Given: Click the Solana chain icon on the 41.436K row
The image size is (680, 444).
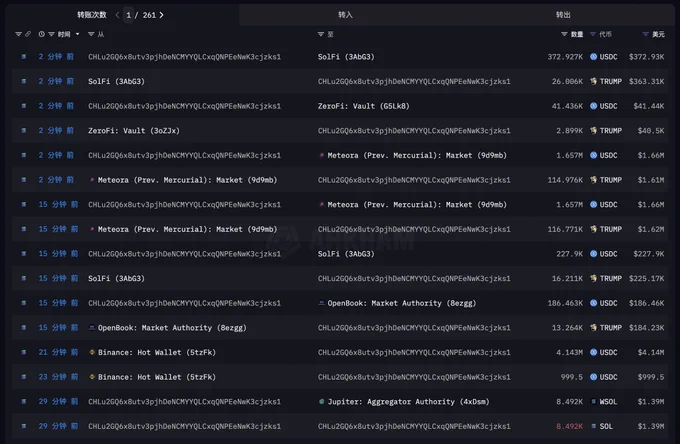Looking at the screenshot, I should [x=24, y=106].
